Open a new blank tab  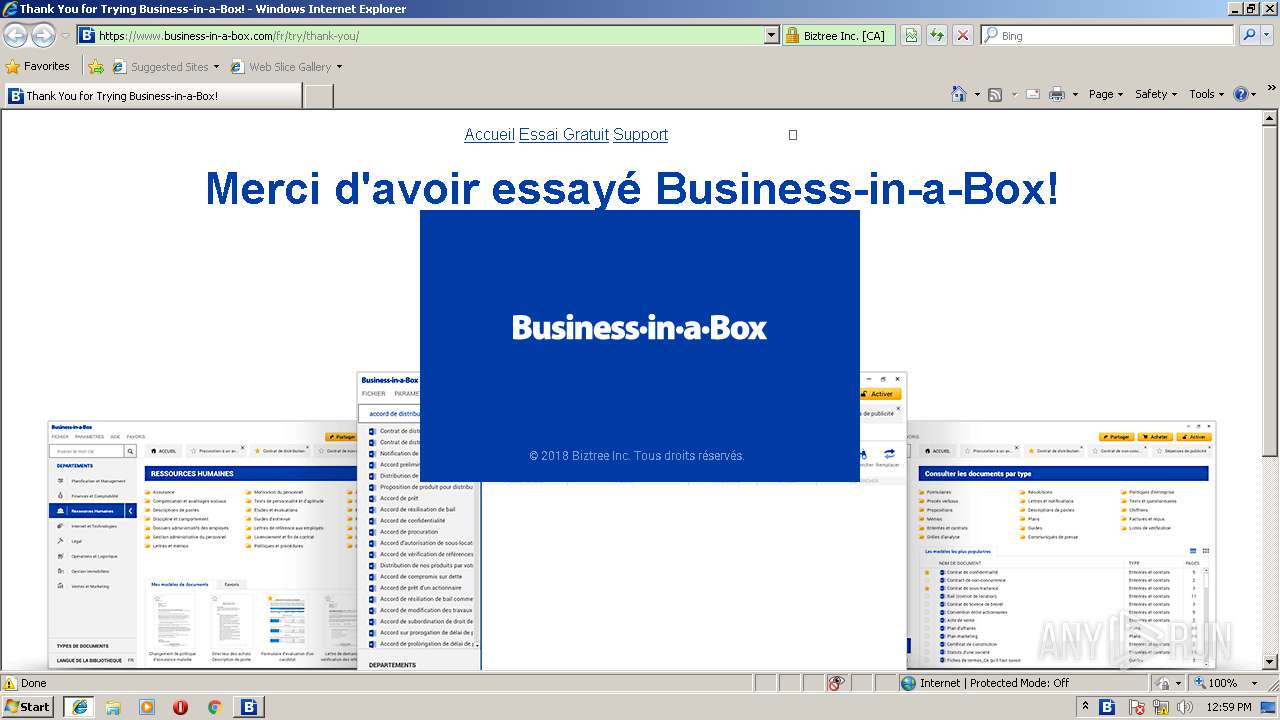318,96
